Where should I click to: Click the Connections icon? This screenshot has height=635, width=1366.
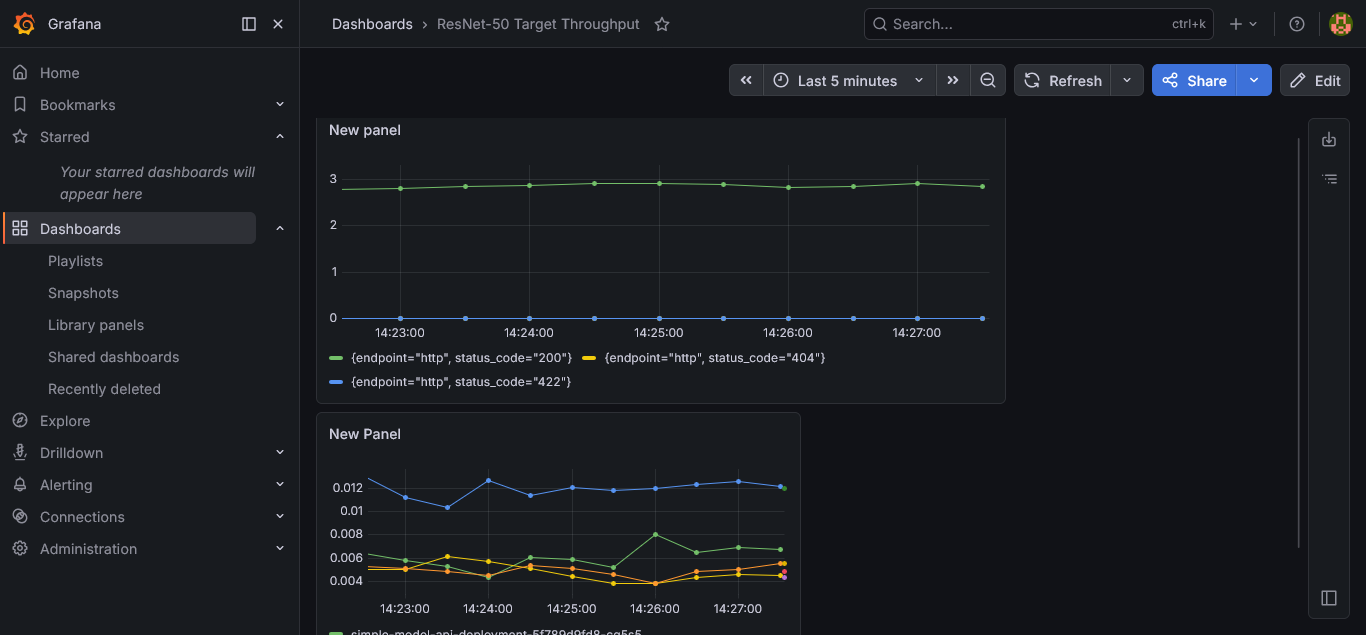click(20, 517)
